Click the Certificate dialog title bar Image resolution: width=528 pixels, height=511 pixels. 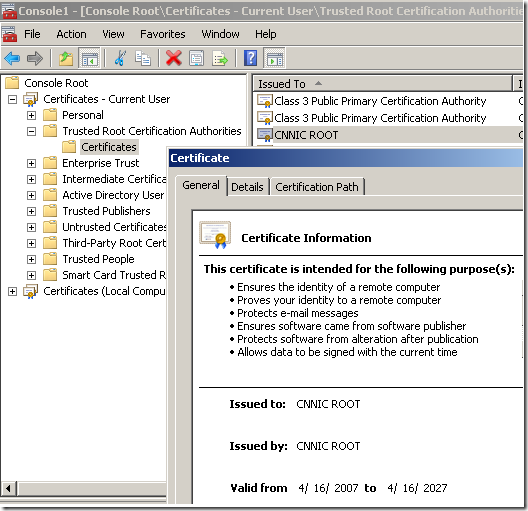click(346, 158)
